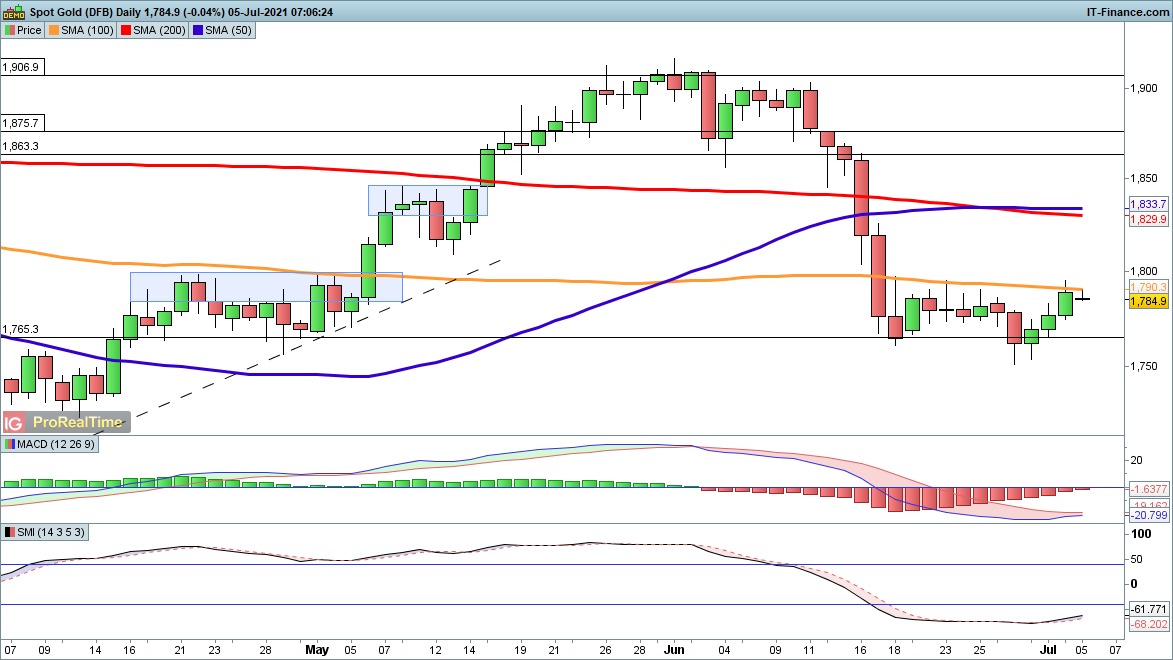Click the IG logo in ProRealTime watermark
This screenshot has width=1173, height=660.
tap(16, 422)
